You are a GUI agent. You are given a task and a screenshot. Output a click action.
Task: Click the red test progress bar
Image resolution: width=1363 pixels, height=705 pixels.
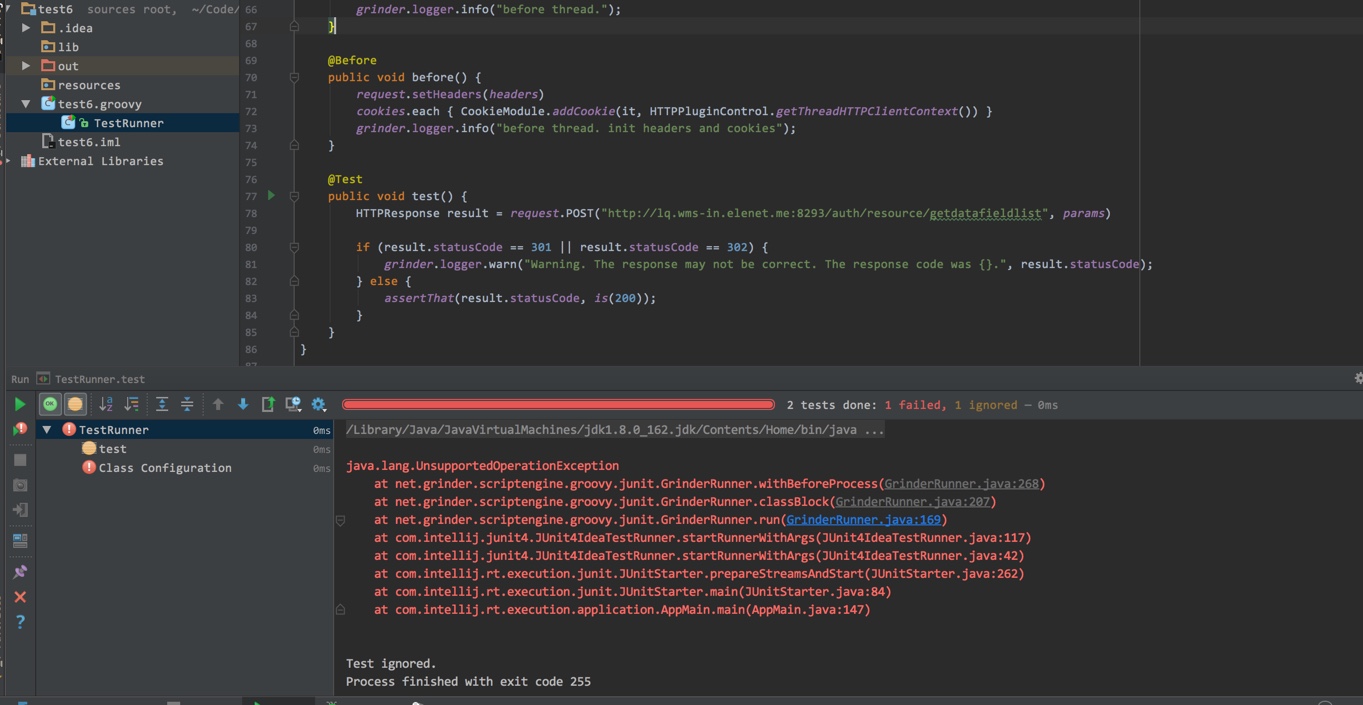click(x=558, y=405)
